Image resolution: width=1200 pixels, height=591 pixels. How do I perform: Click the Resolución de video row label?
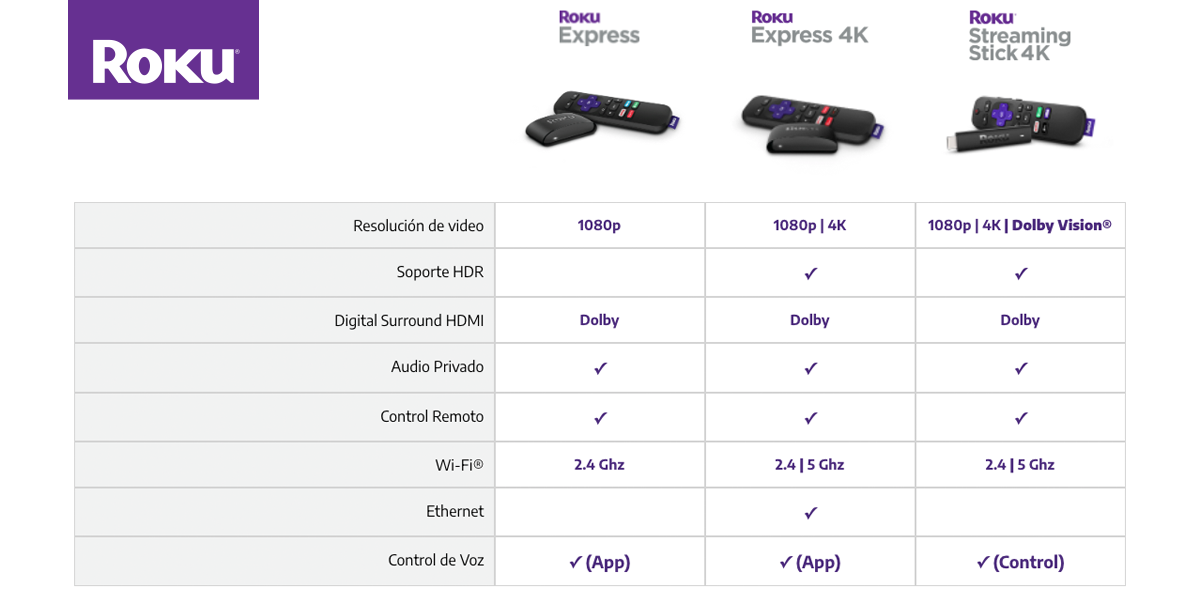click(x=418, y=226)
